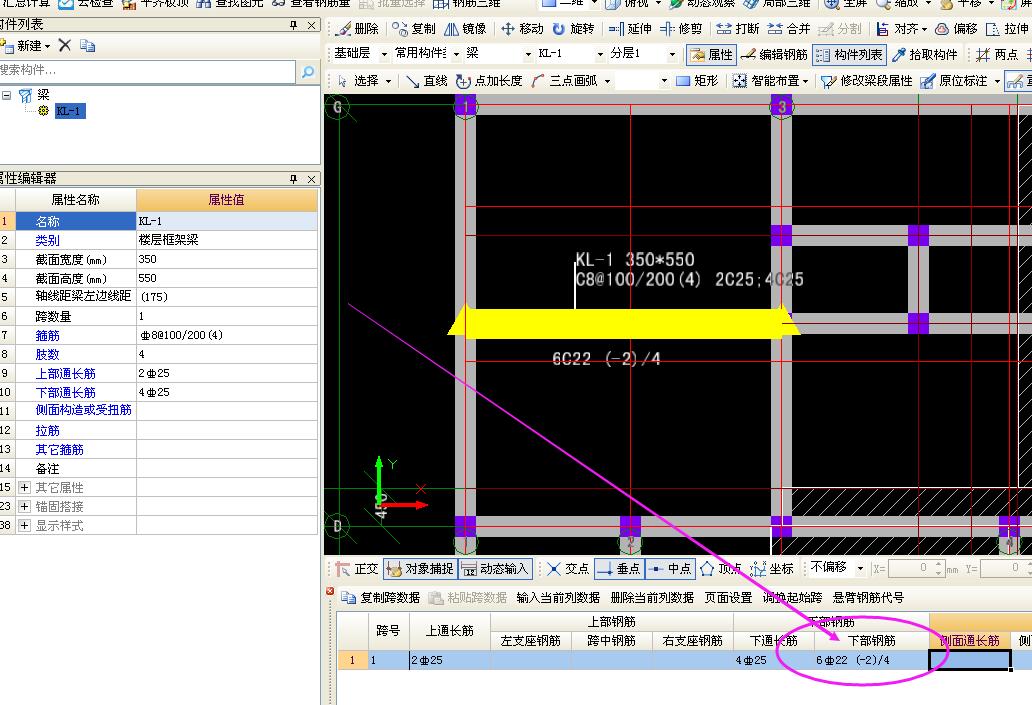
Task: Click the 复制 (copy) tool
Action: pos(414,29)
